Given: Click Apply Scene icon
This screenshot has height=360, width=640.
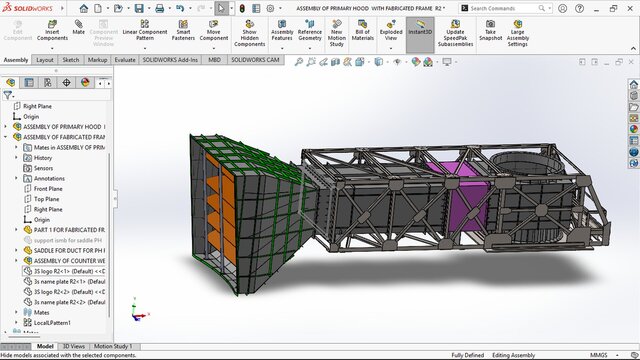Looking at the screenshot, I should tap(428, 62).
